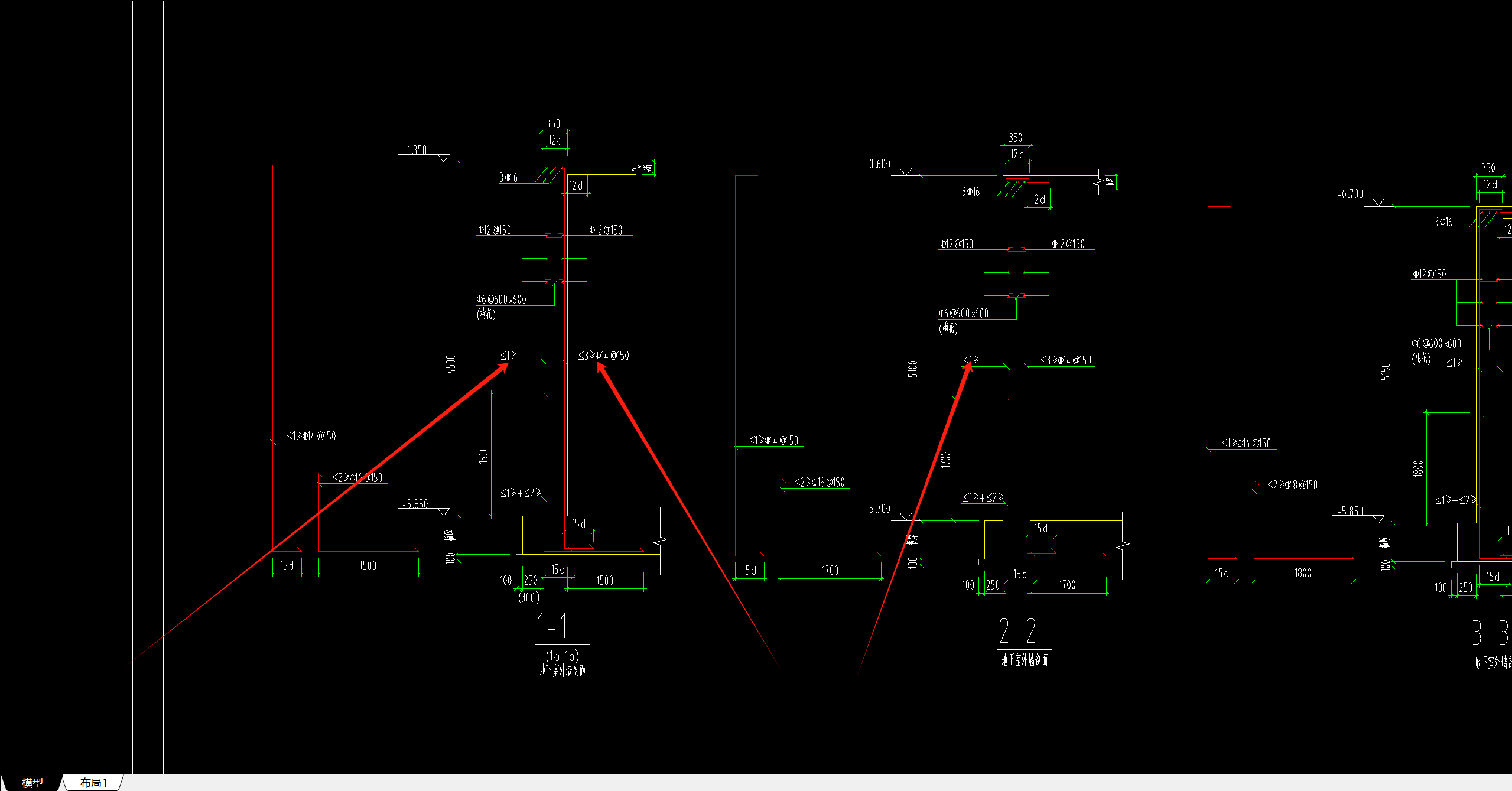This screenshot has height=791, width=1512.
Task: Click the 250 footing dimension under section 1-1
Action: point(531,581)
